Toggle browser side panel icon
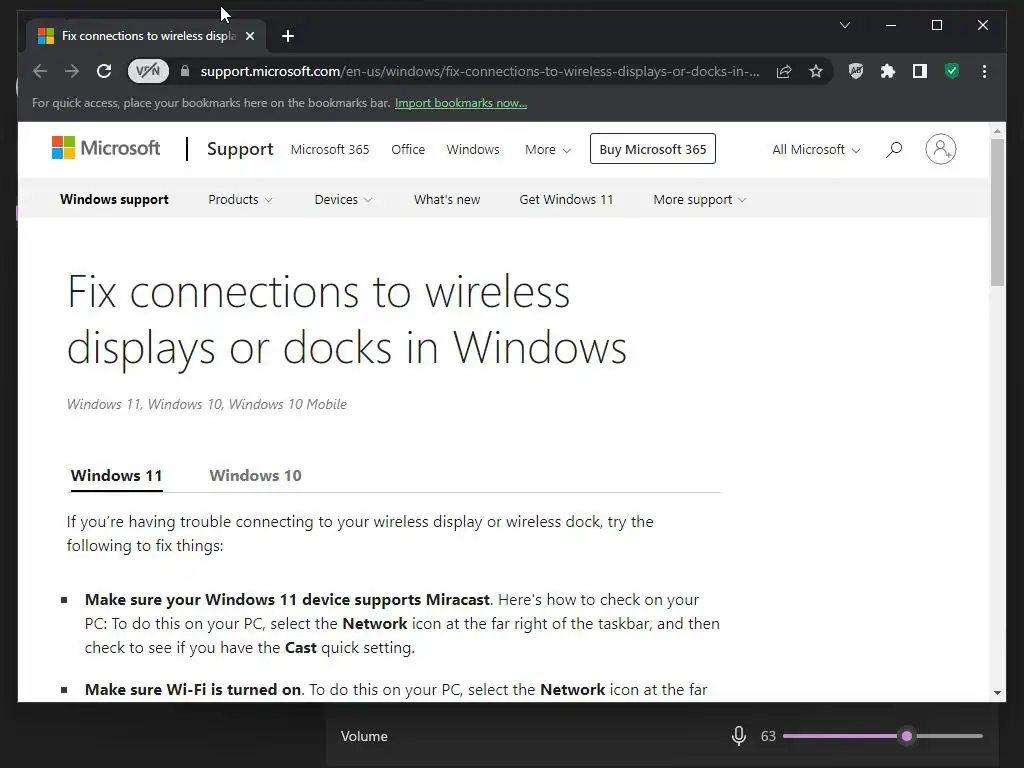Viewport: 1024px width, 768px height. click(920, 71)
